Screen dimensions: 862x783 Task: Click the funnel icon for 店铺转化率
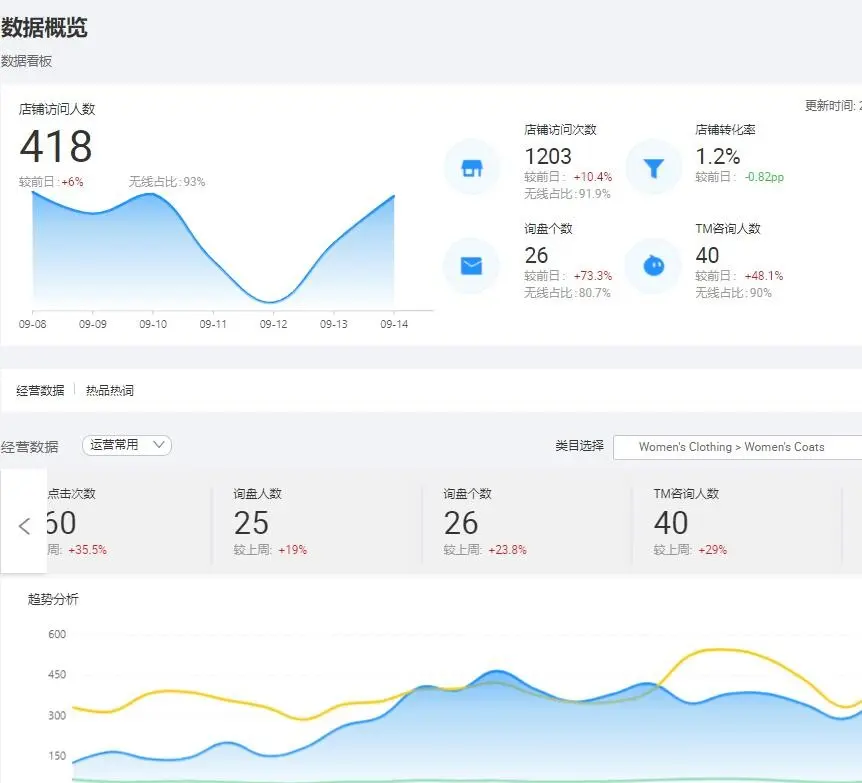click(653, 167)
